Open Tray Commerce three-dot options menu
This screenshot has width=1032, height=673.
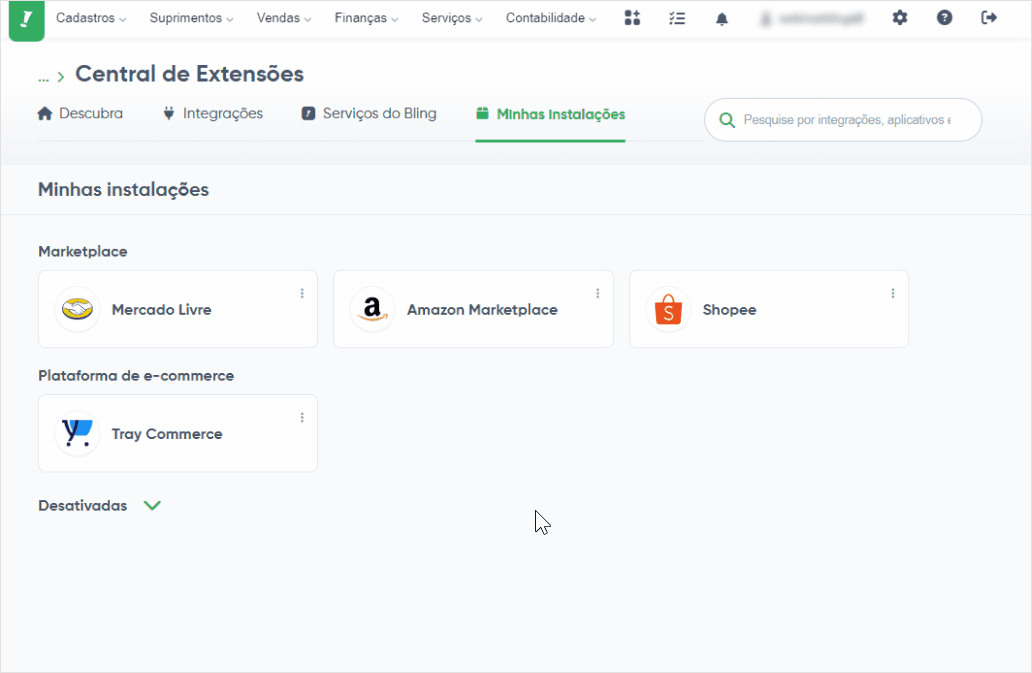point(302,418)
